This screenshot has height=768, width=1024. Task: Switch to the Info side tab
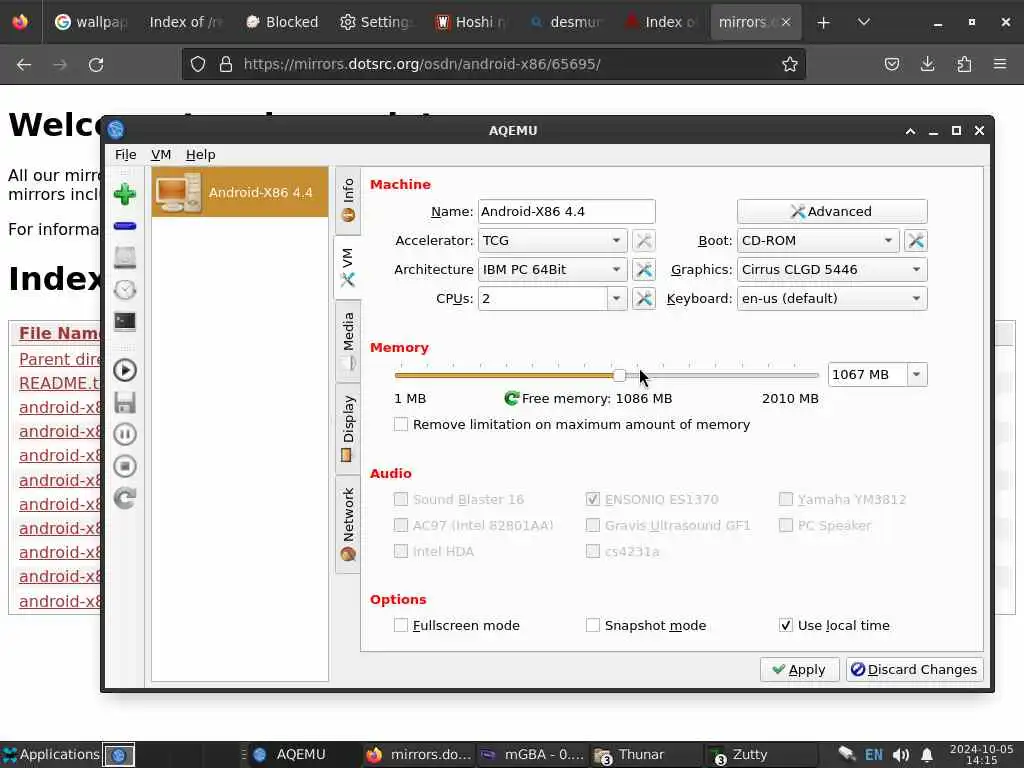348,200
